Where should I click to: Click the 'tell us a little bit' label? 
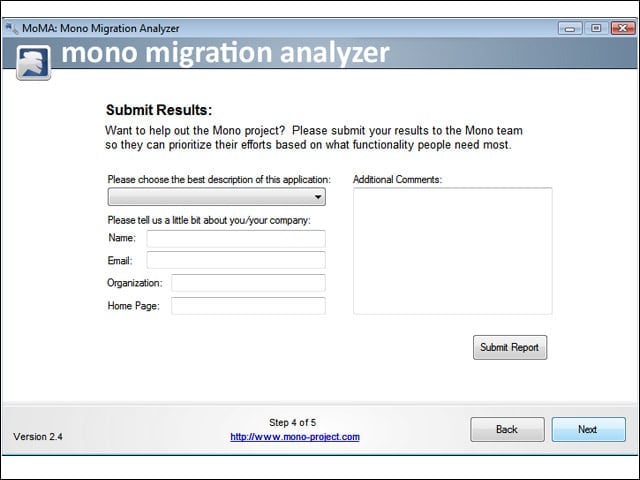209,220
